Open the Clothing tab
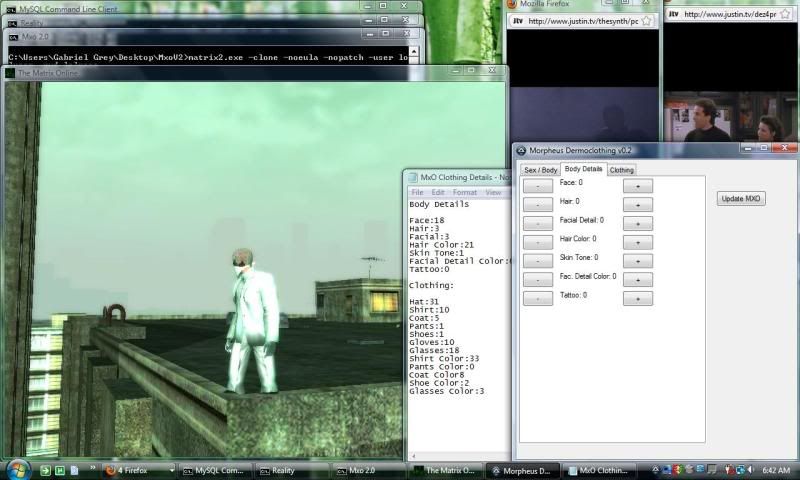Screen dimensions: 800x480 point(621,170)
